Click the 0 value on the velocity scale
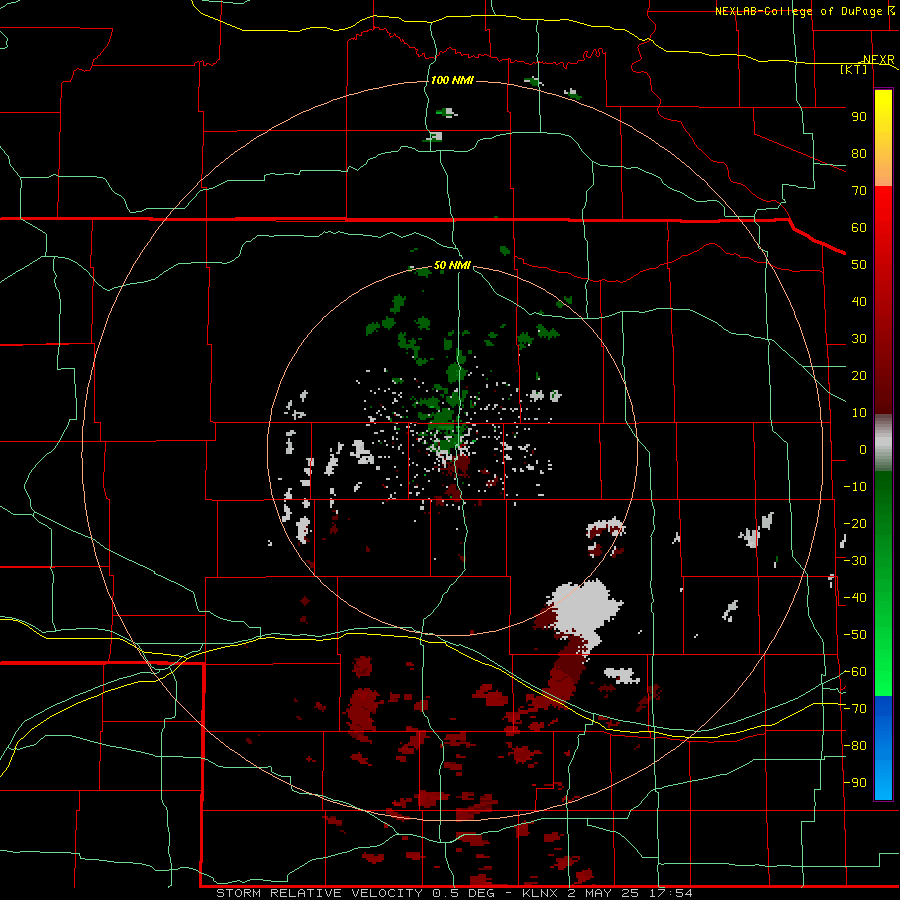900x900 pixels. pyautogui.click(x=863, y=450)
